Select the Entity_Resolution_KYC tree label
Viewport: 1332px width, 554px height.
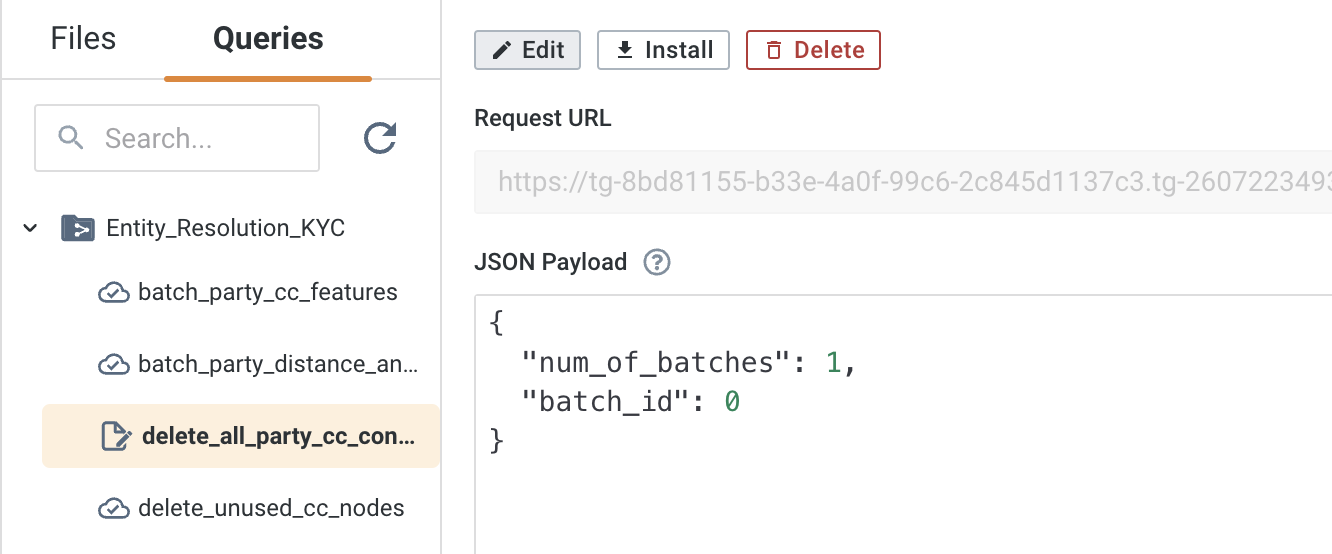[x=225, y=228]
